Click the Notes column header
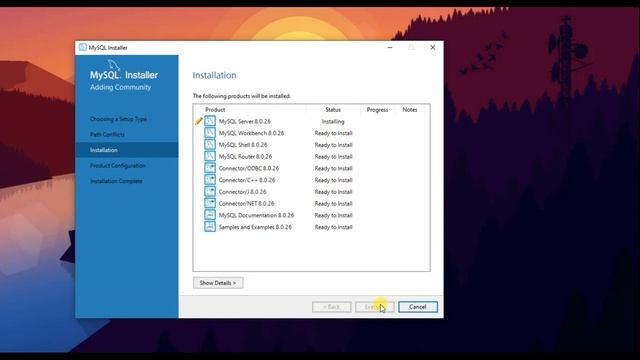The image size is (640, 360). 410,110
